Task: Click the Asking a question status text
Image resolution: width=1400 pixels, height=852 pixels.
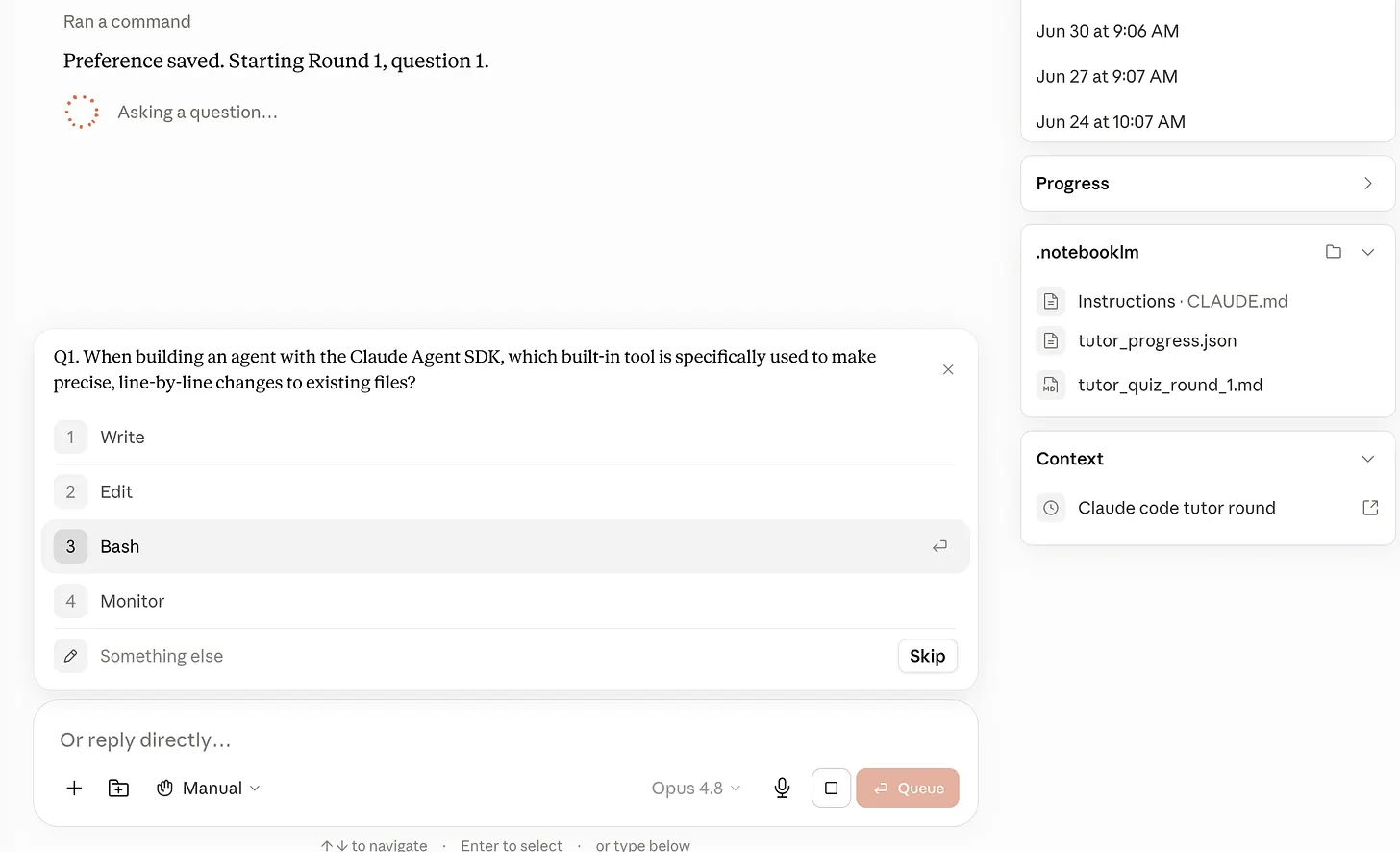Action: (197, 113)
